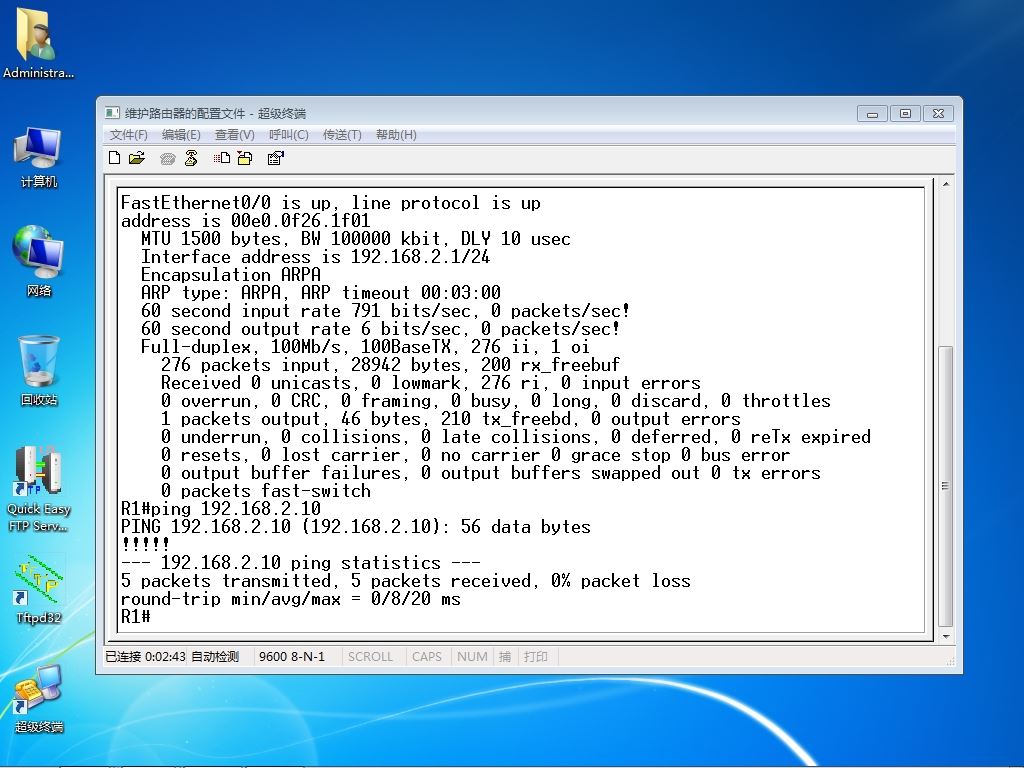Select the 超级终端 desktop shortcut
The image size is (1024, 768).
(38, 699)
